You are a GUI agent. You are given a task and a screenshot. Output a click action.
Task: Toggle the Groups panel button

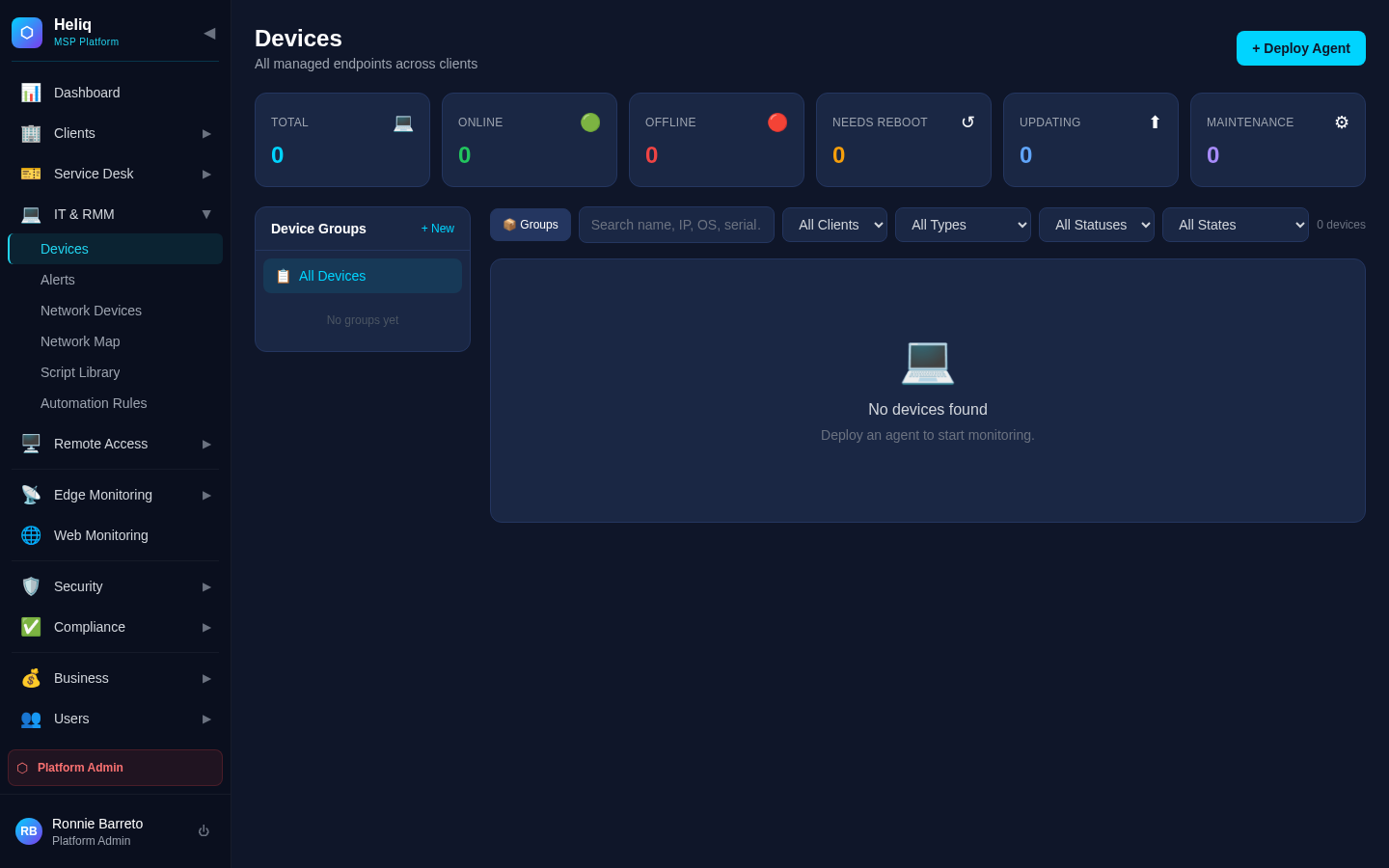point(531,225)
